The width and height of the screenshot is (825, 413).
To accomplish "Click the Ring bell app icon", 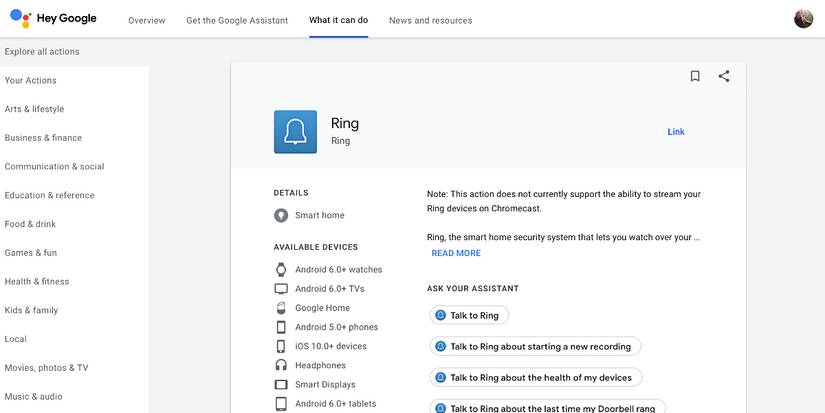I will coord(295,132).
